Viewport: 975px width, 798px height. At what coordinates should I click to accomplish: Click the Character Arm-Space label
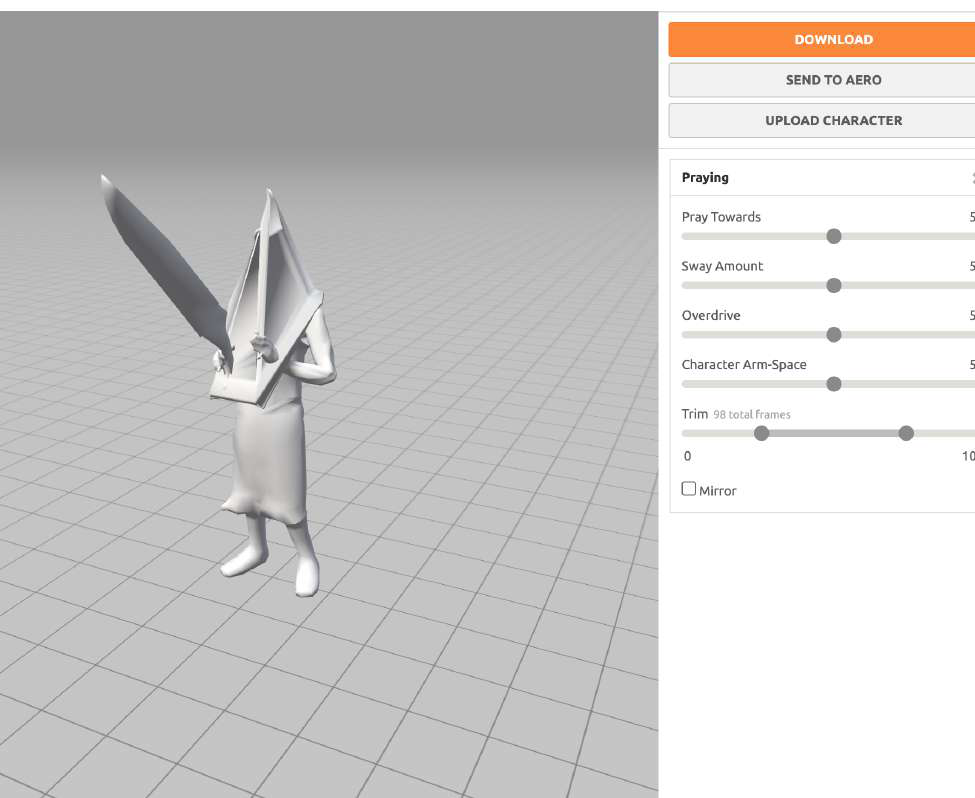click(744, 364)
